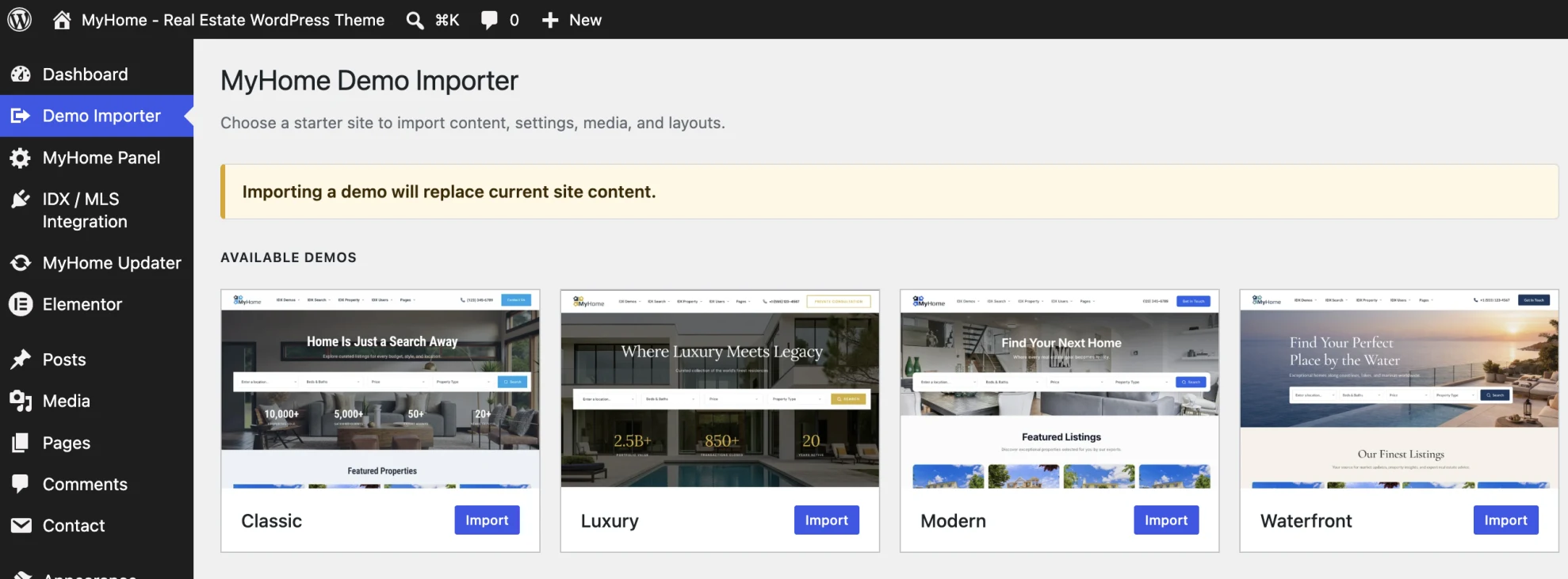Click the IDX / MLS plug icon
The height and width of the screenshot is (579, 1568).
pyautogui.click(x=21, y=199)
